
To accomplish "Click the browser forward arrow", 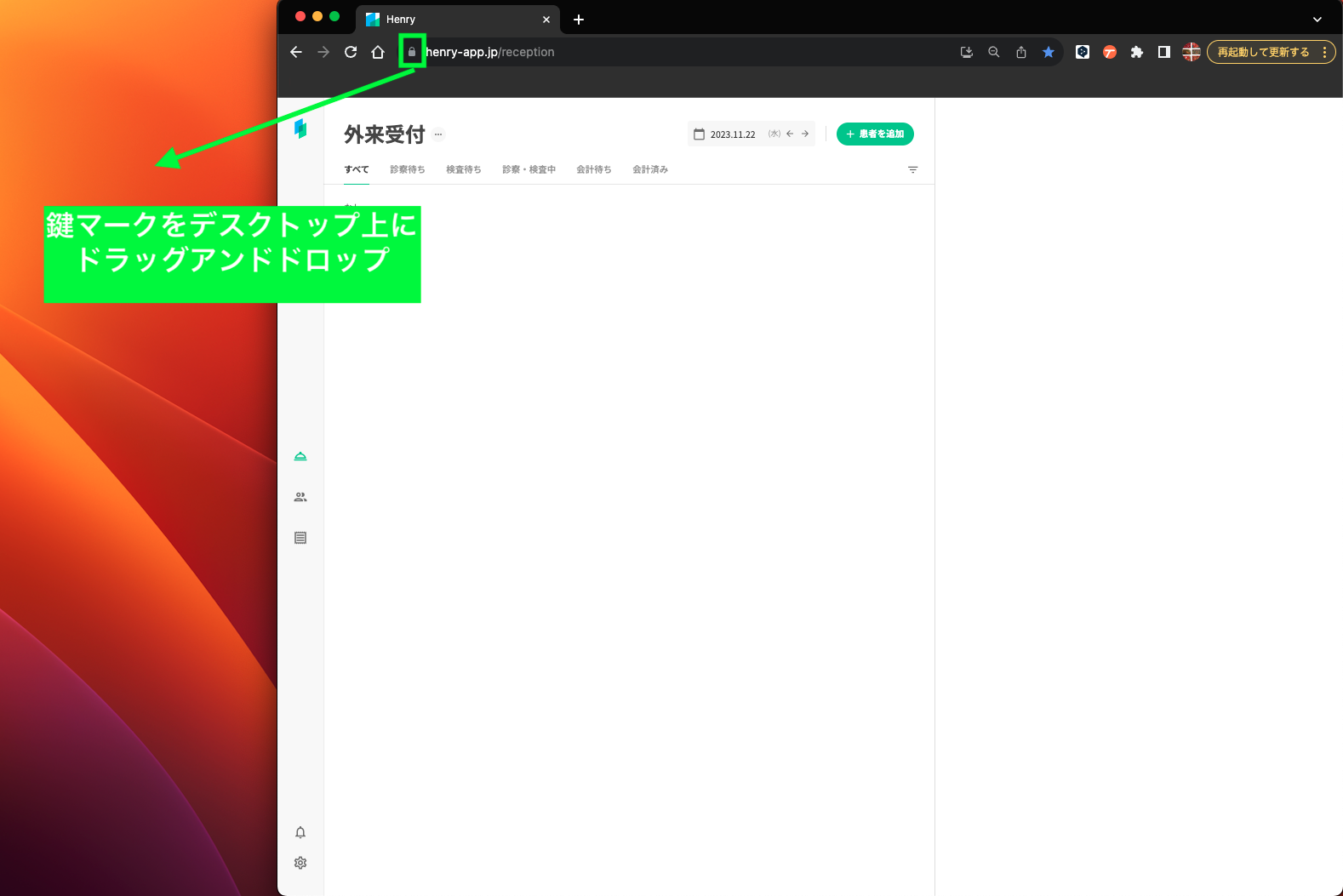I will [323, 52].
